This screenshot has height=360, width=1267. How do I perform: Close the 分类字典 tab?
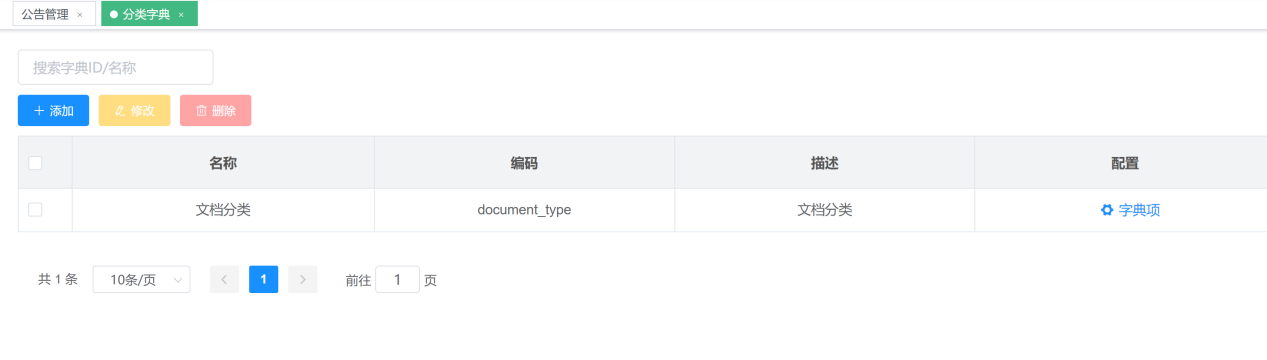[x=181, y=15]
